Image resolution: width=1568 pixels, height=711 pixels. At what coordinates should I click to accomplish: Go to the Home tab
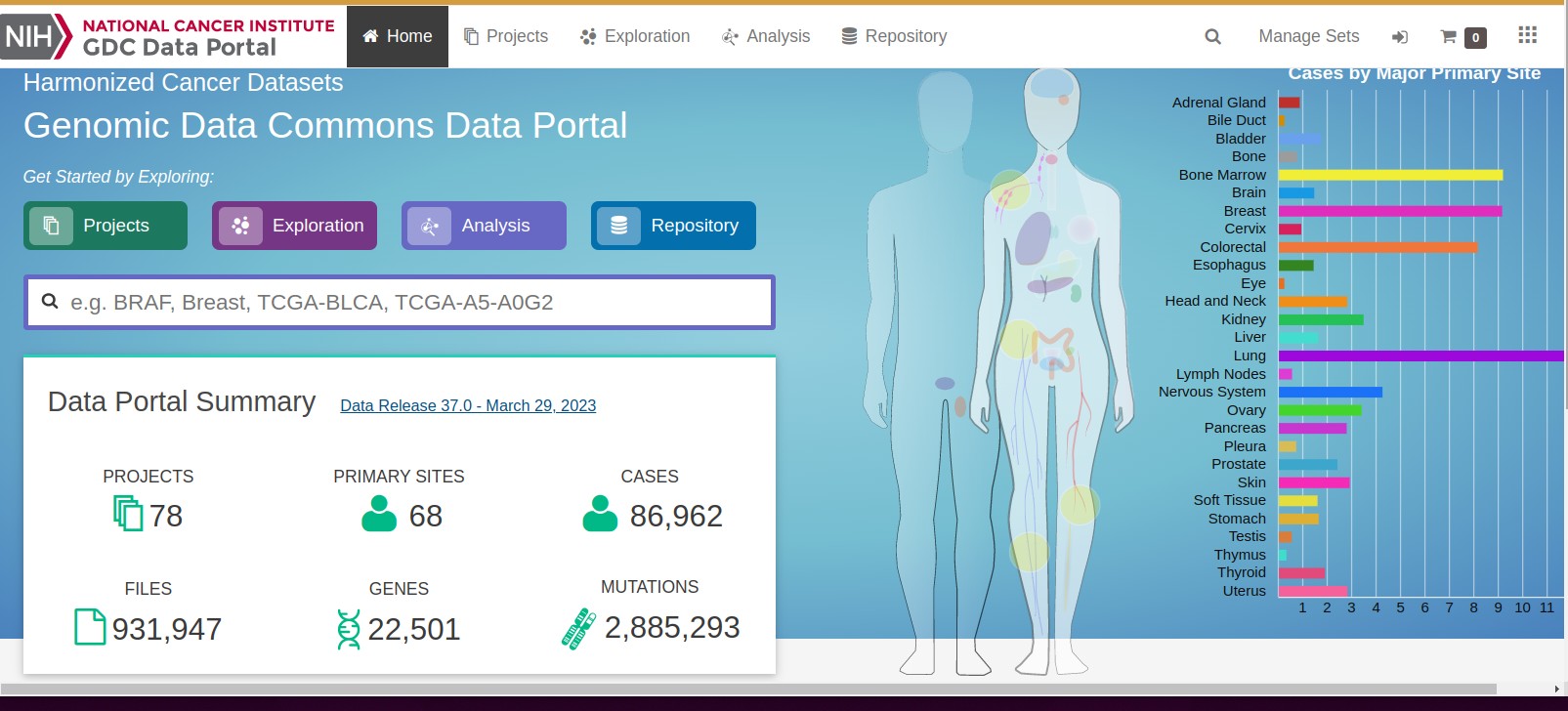[x=398, y=36]
